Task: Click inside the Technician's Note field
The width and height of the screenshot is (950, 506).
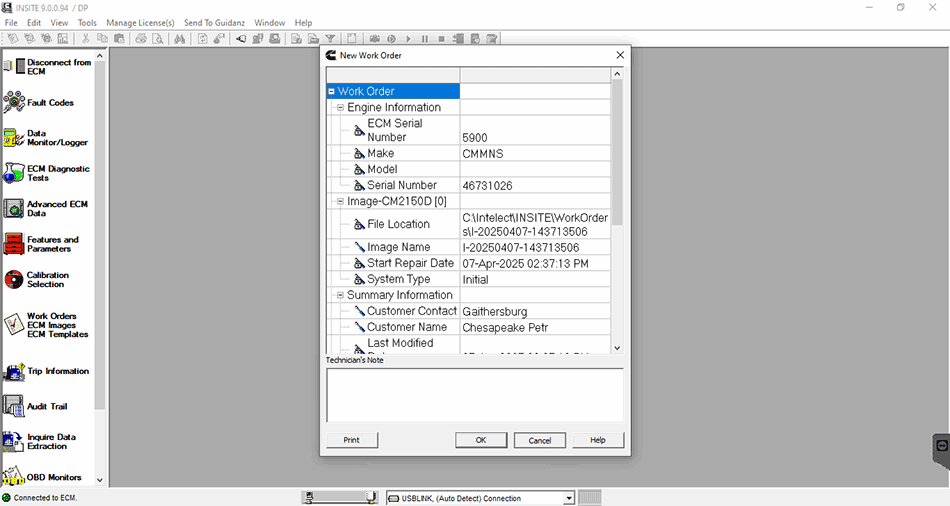Action: (x=474, y=395)
